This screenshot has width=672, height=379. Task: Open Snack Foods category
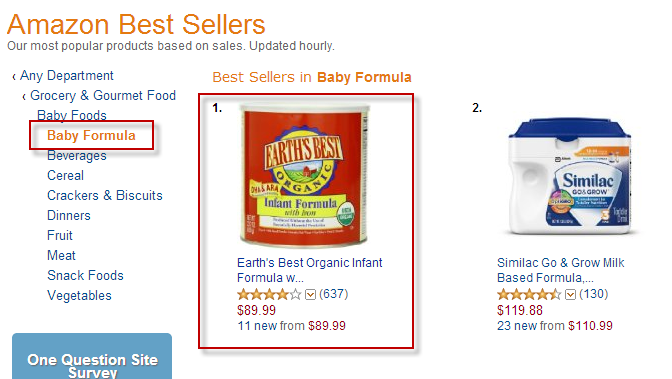pyautogui.click(x=85, y=275)
